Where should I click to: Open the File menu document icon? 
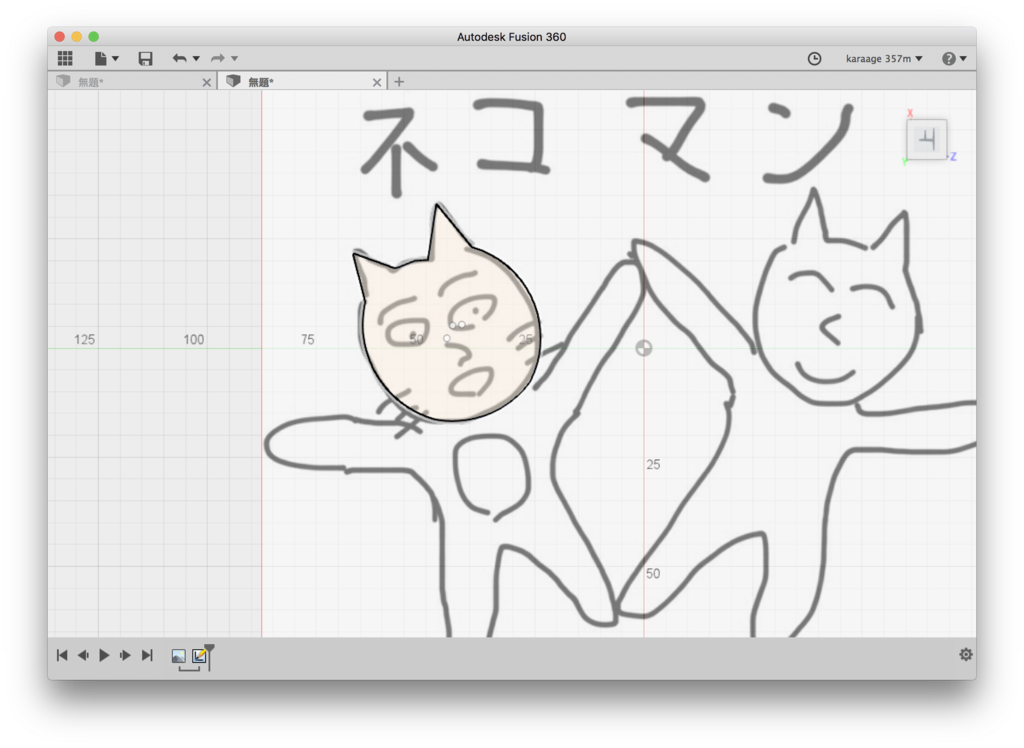coord(101,59)
